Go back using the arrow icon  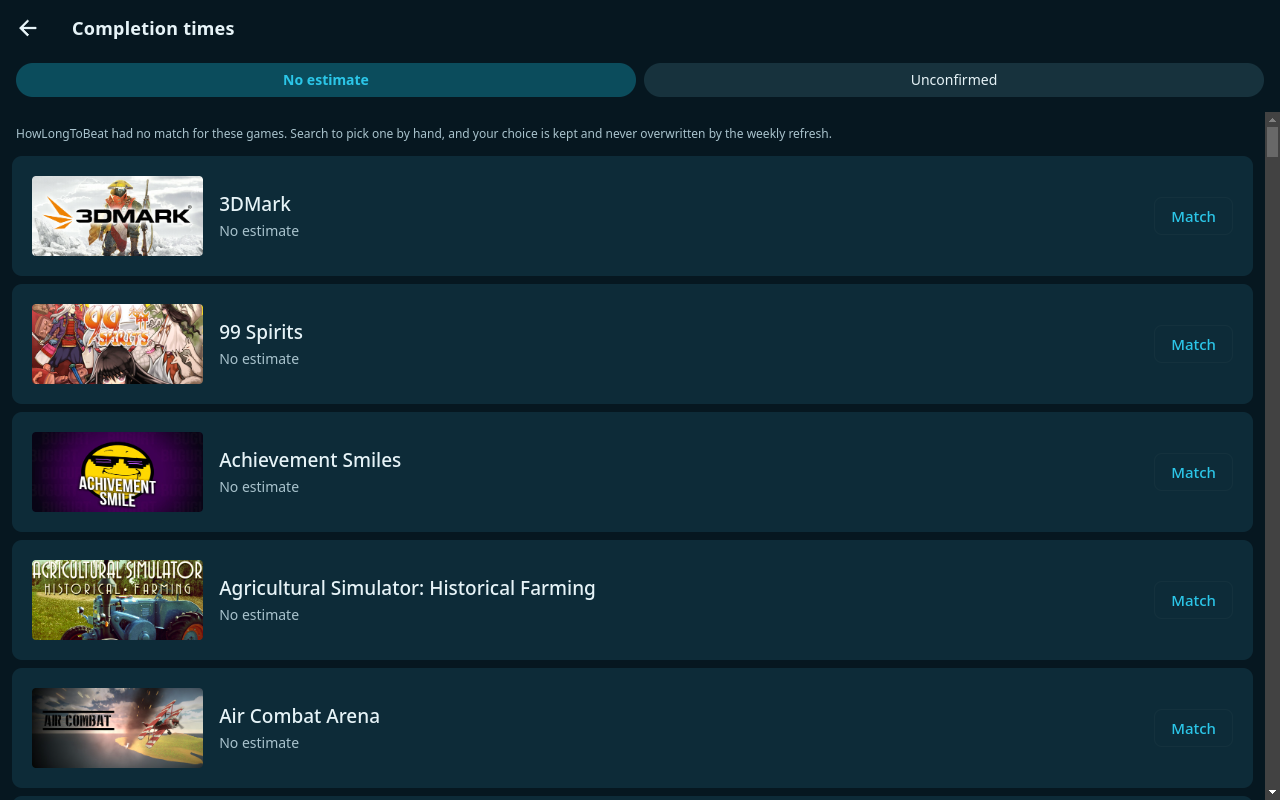coord(28,28)
